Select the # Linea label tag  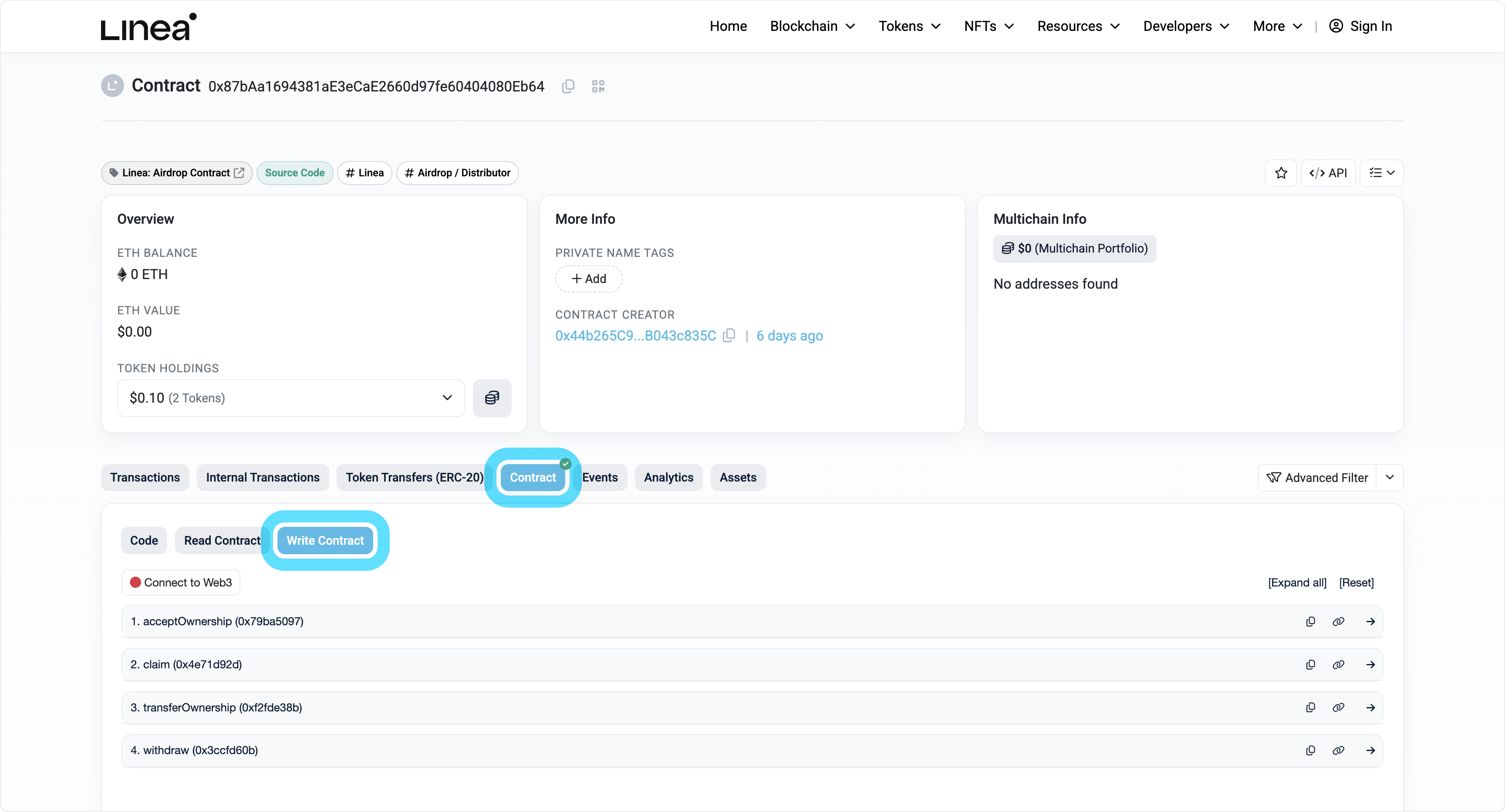[x=364, y=173]
